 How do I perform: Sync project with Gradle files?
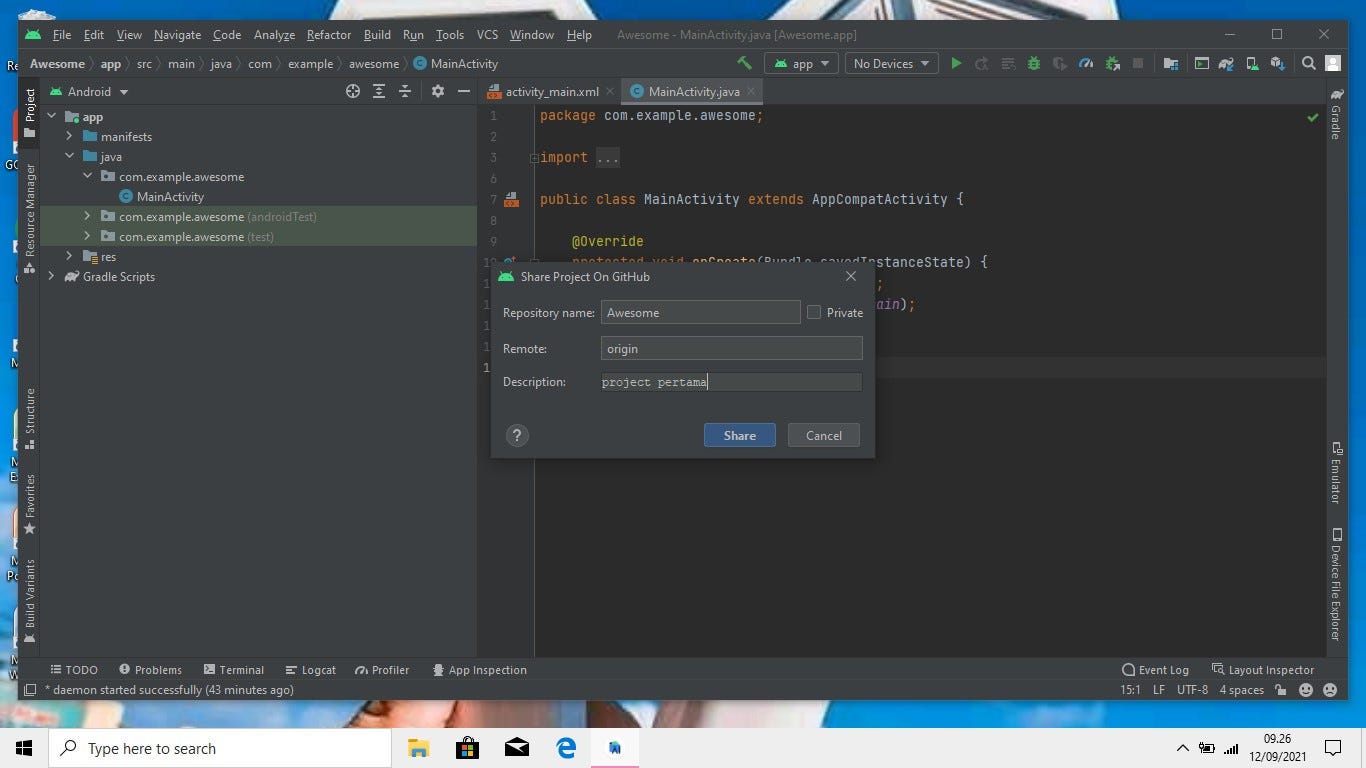pos(1226,63)
